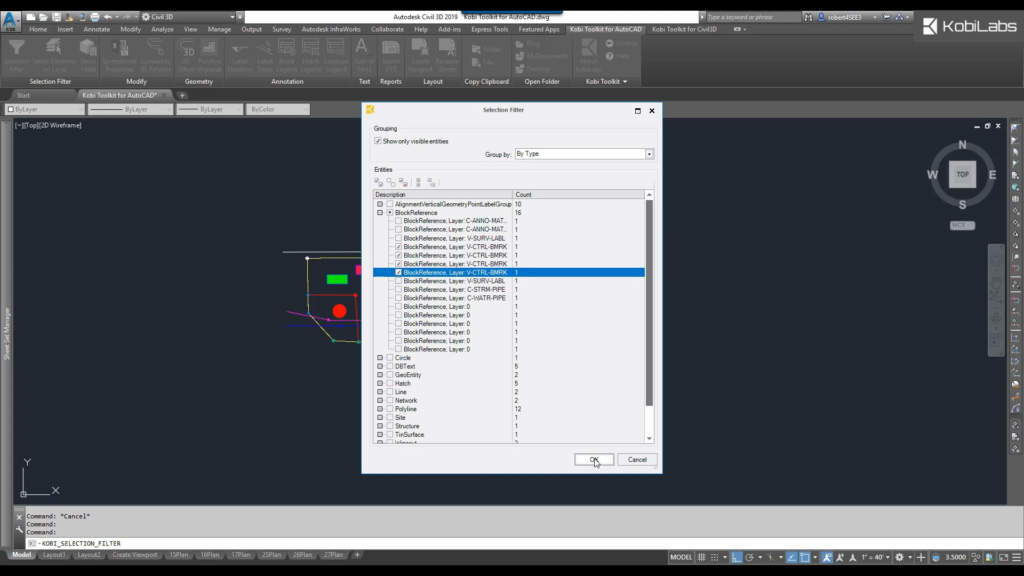Screen dimensions: 1024x576
Task: Expand the DBText tree node
Action: tap(380, 366)
